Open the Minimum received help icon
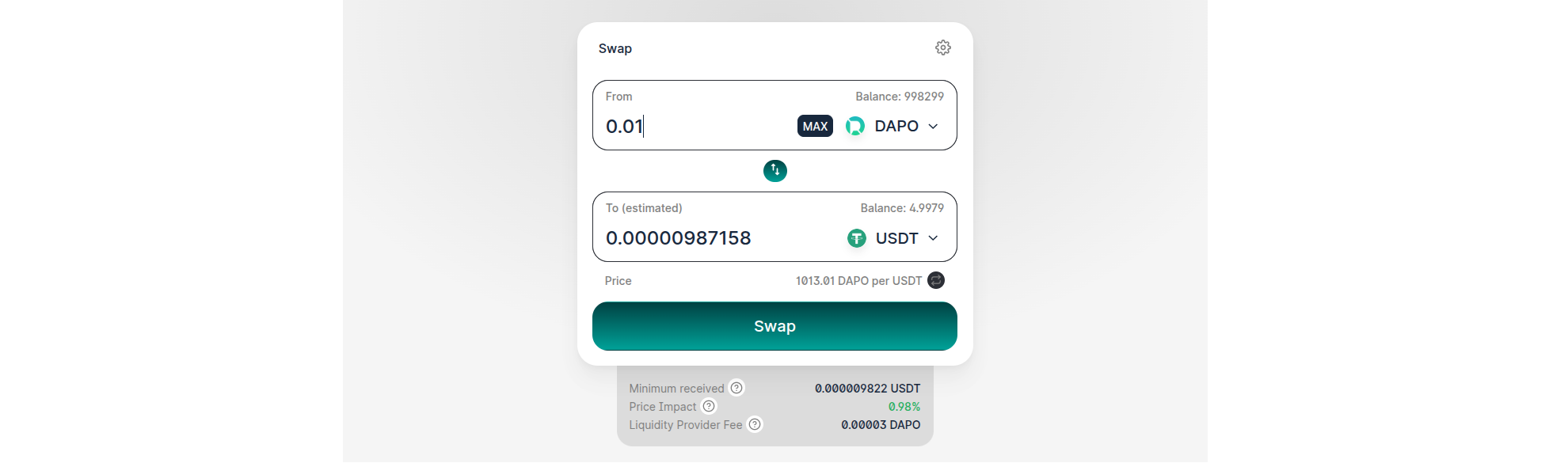Image resolution: width=1568 pixels, height=463 pixels. point(737,387)
